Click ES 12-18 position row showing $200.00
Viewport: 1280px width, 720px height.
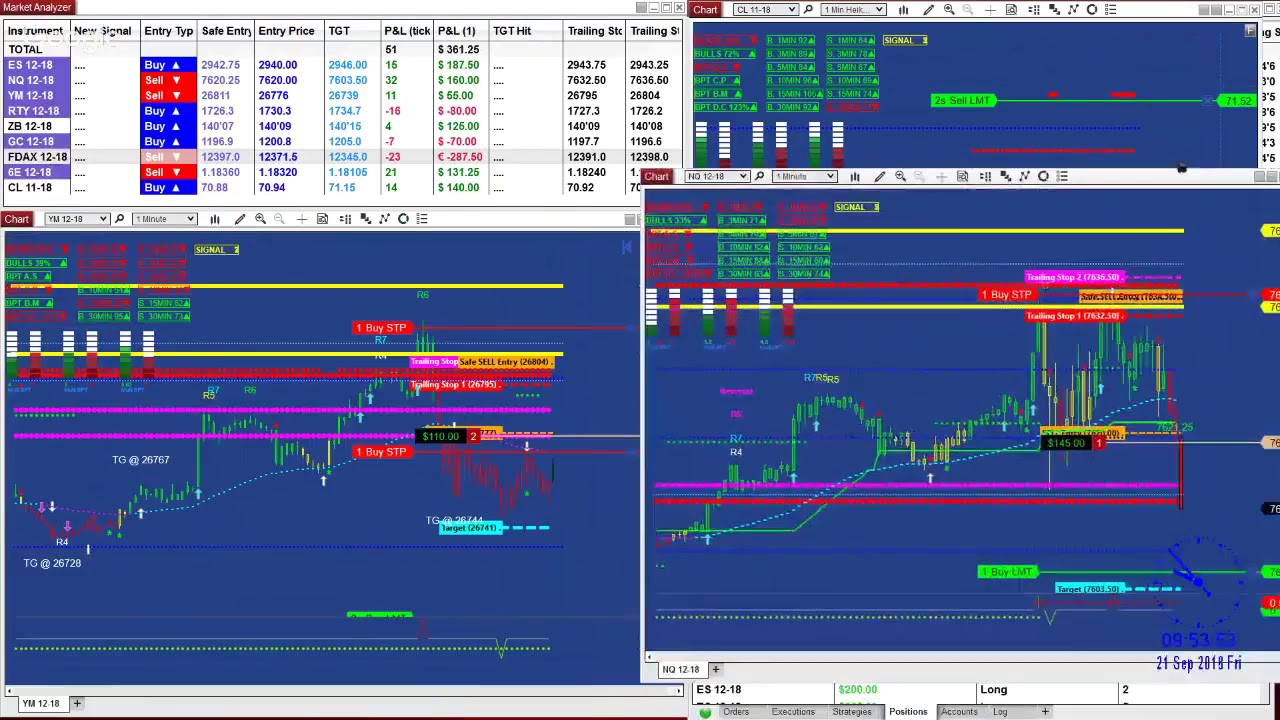pos(985,690)
